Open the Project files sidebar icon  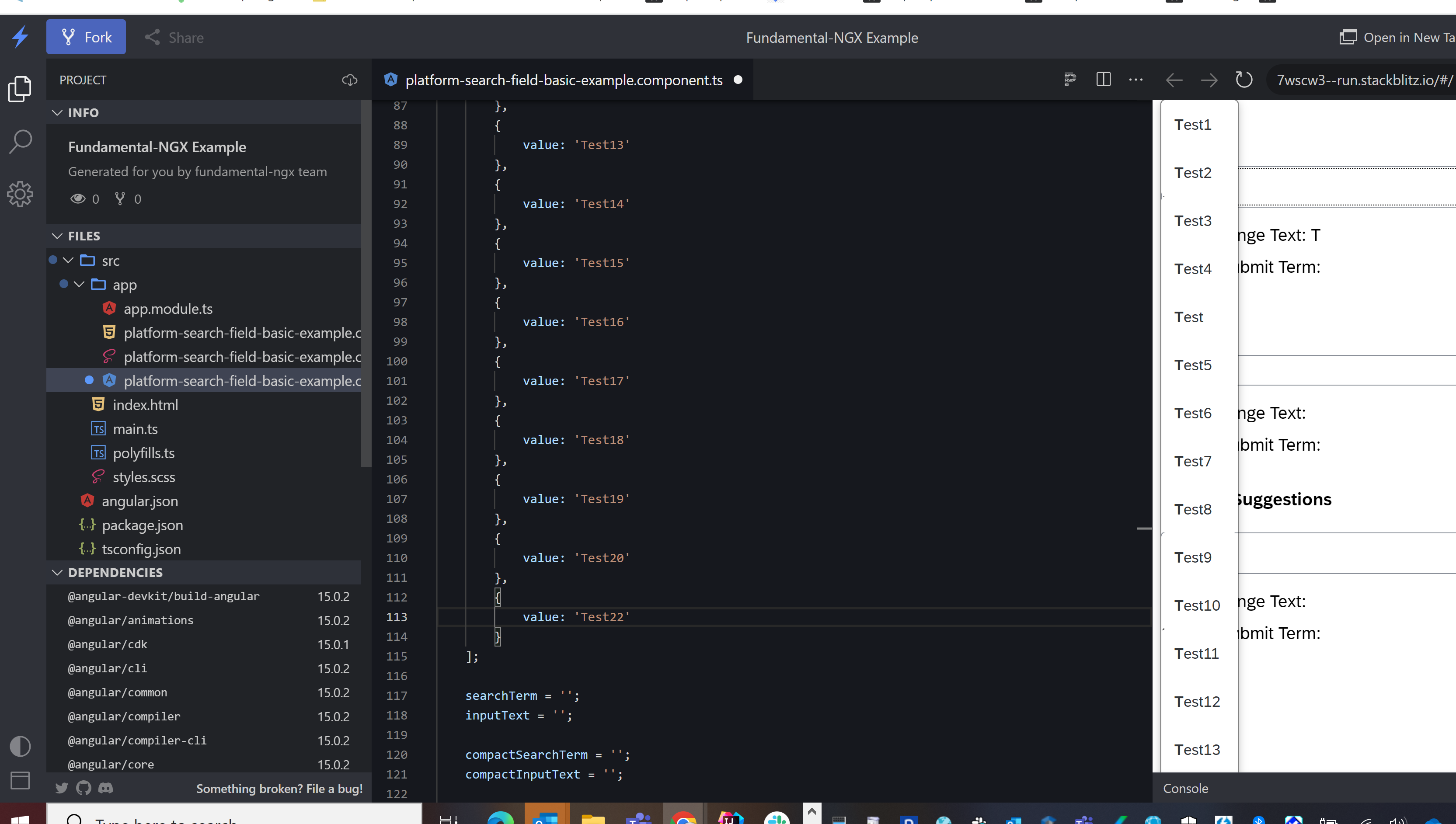click(x=21, y=89)
